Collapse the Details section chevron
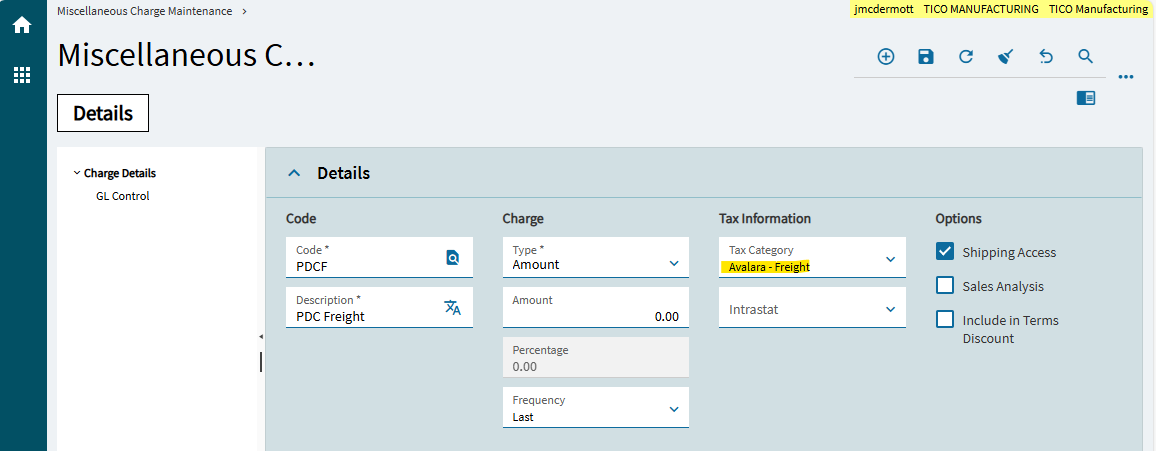1156x451 pixels. [x=294, y=173]
